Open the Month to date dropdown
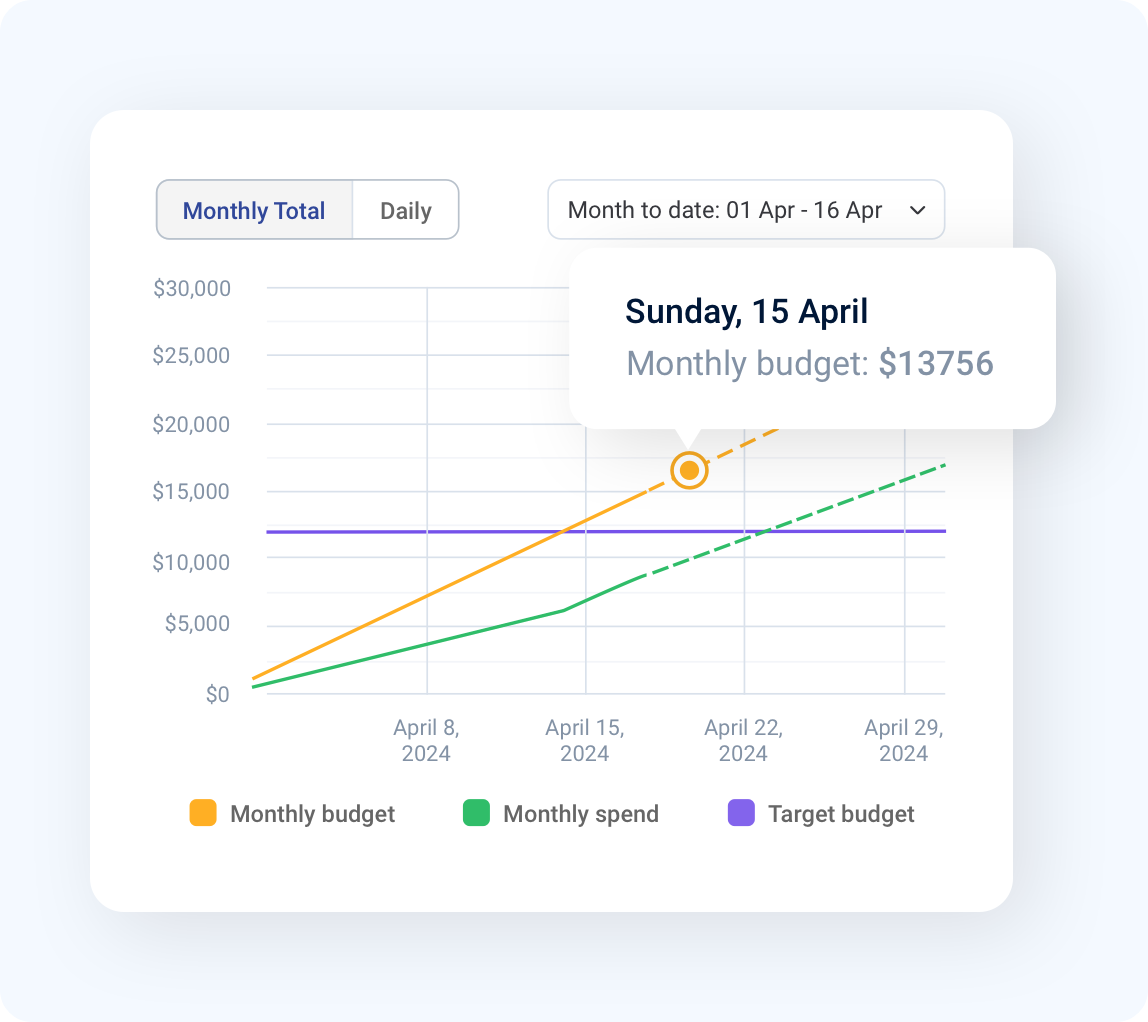This screenshot has height=1022, width=1148. click(746, 210)
